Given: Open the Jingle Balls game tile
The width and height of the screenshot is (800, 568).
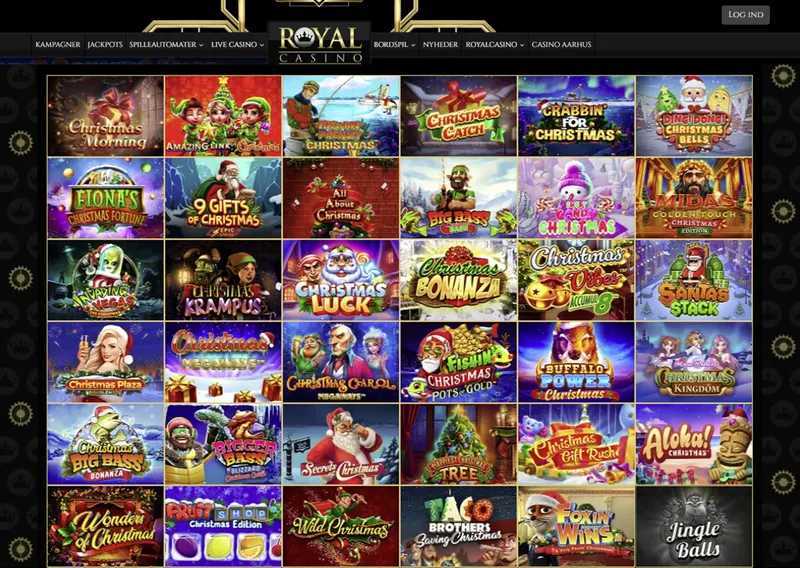Looking at the screenshot, I should click(x=694, y=527).
